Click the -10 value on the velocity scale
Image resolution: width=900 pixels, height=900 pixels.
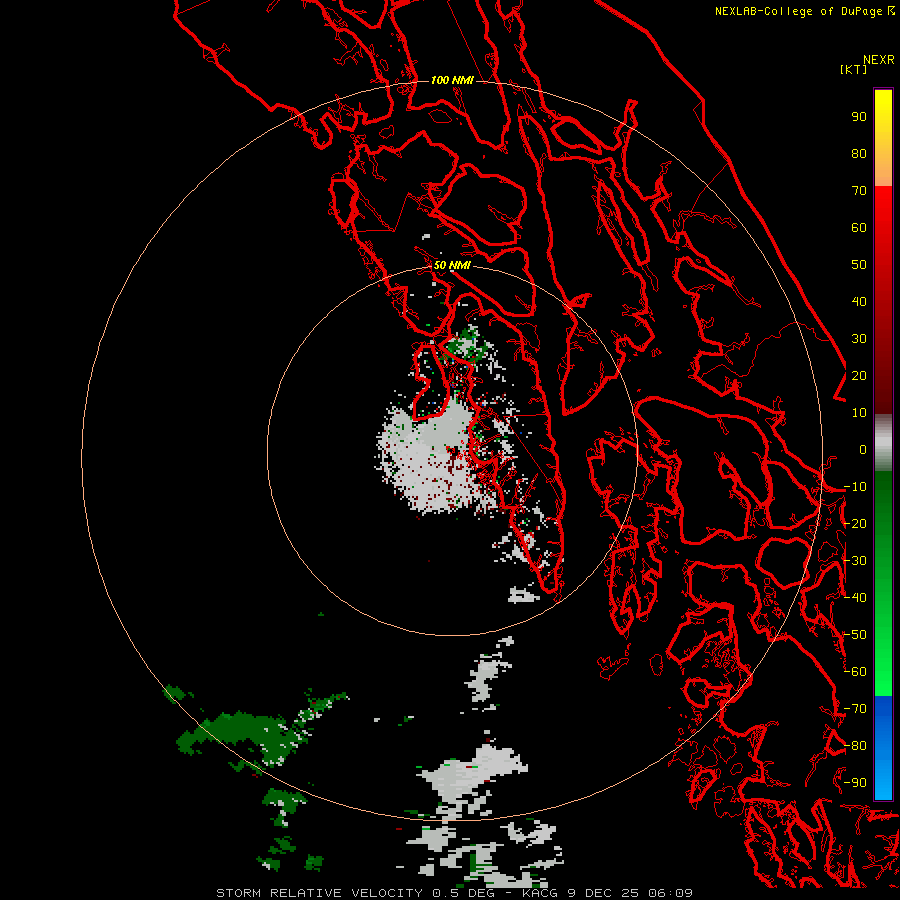click(x=855, y=487)
